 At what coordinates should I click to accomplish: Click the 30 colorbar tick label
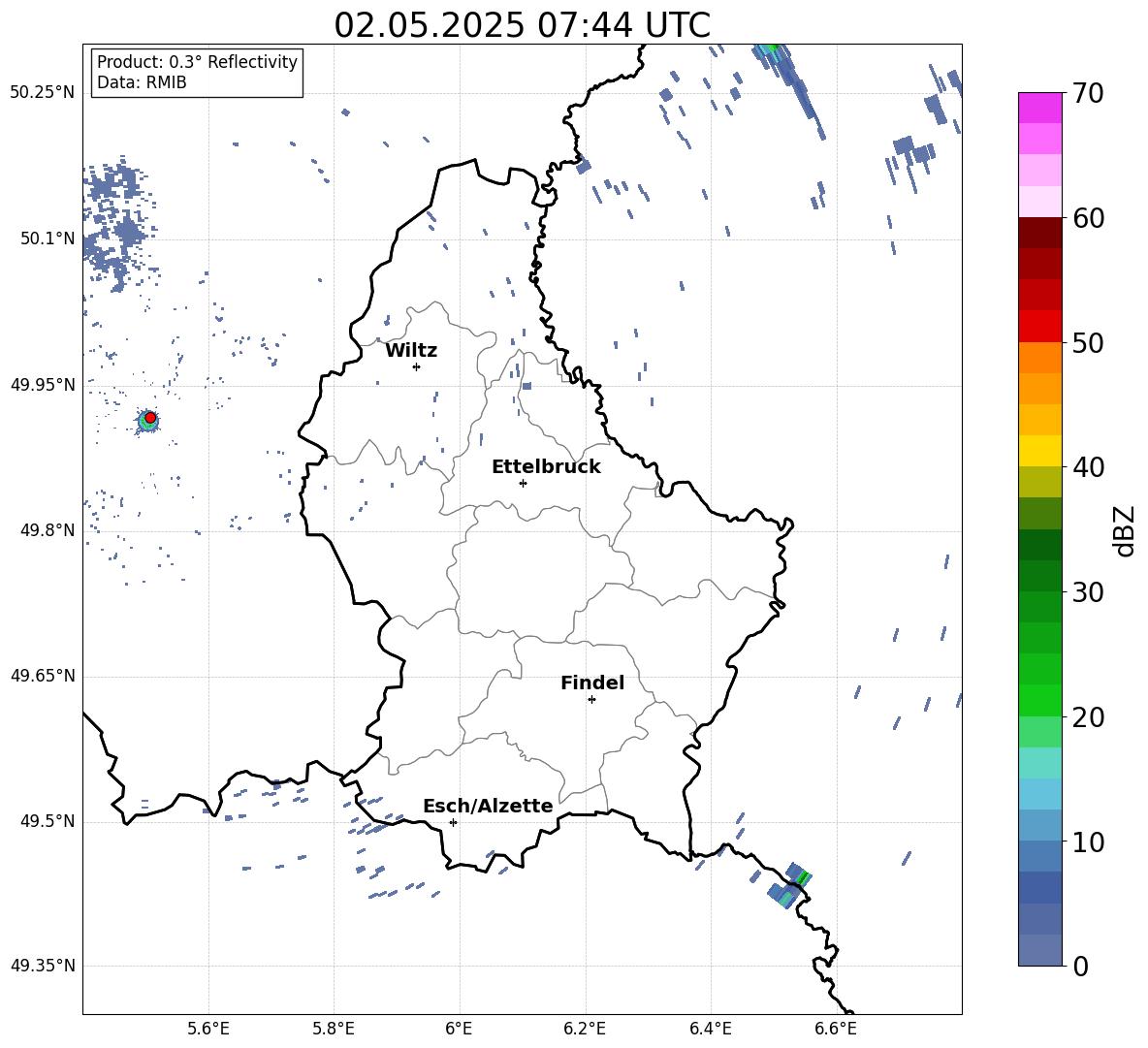point(1088,592)
